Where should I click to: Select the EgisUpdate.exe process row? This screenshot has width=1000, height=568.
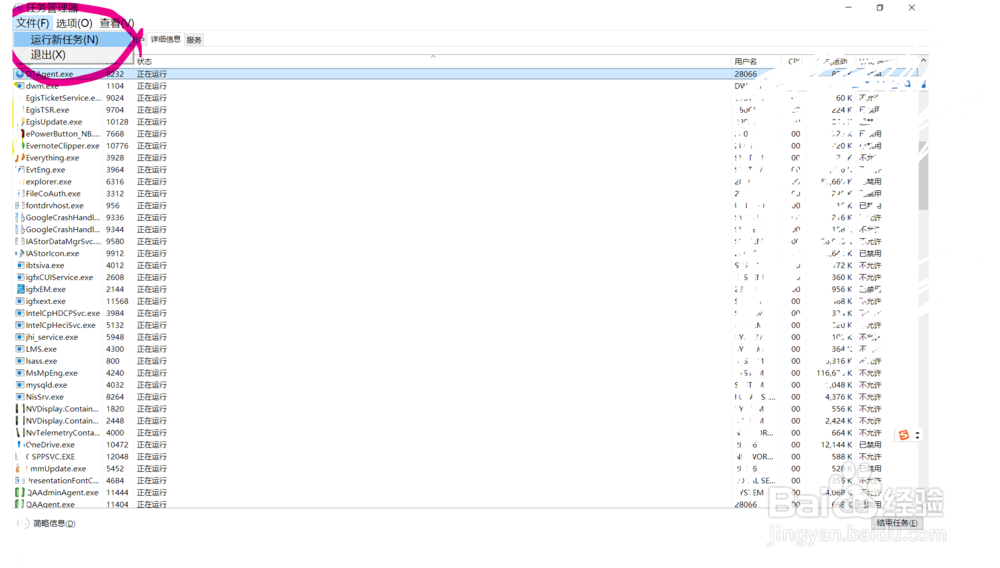[466, 122]
